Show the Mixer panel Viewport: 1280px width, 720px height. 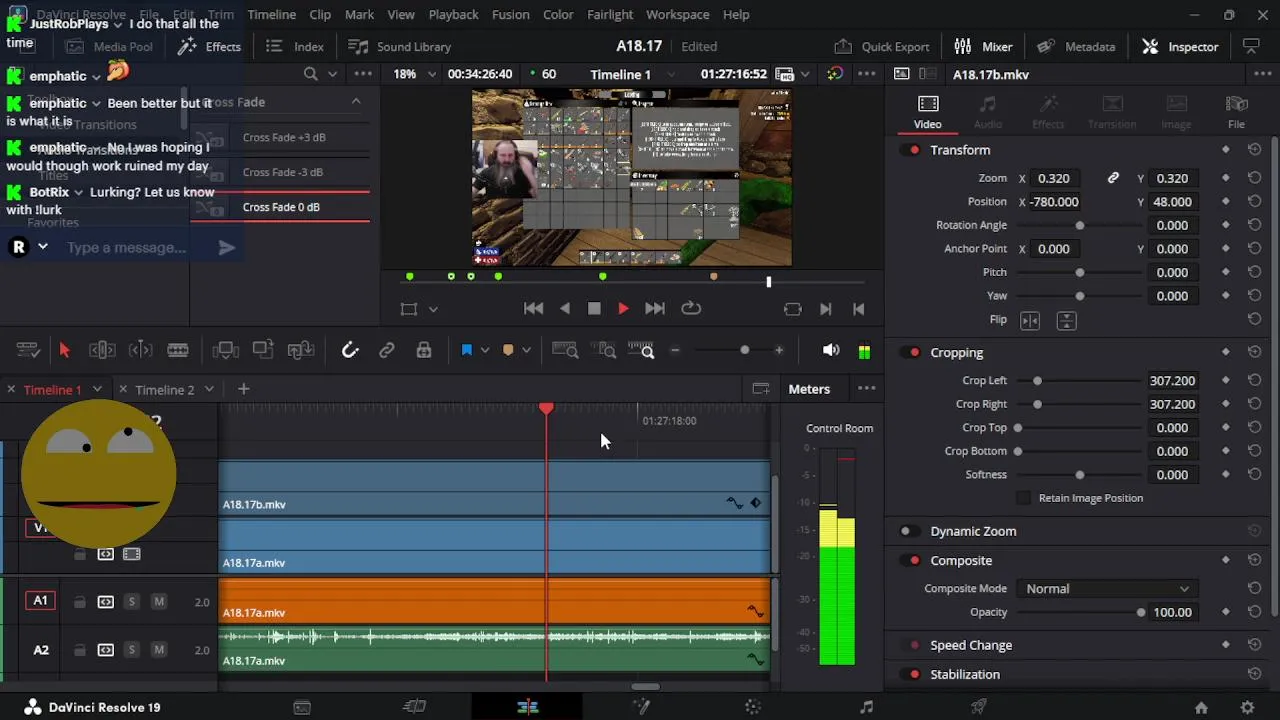pos(983,47)
